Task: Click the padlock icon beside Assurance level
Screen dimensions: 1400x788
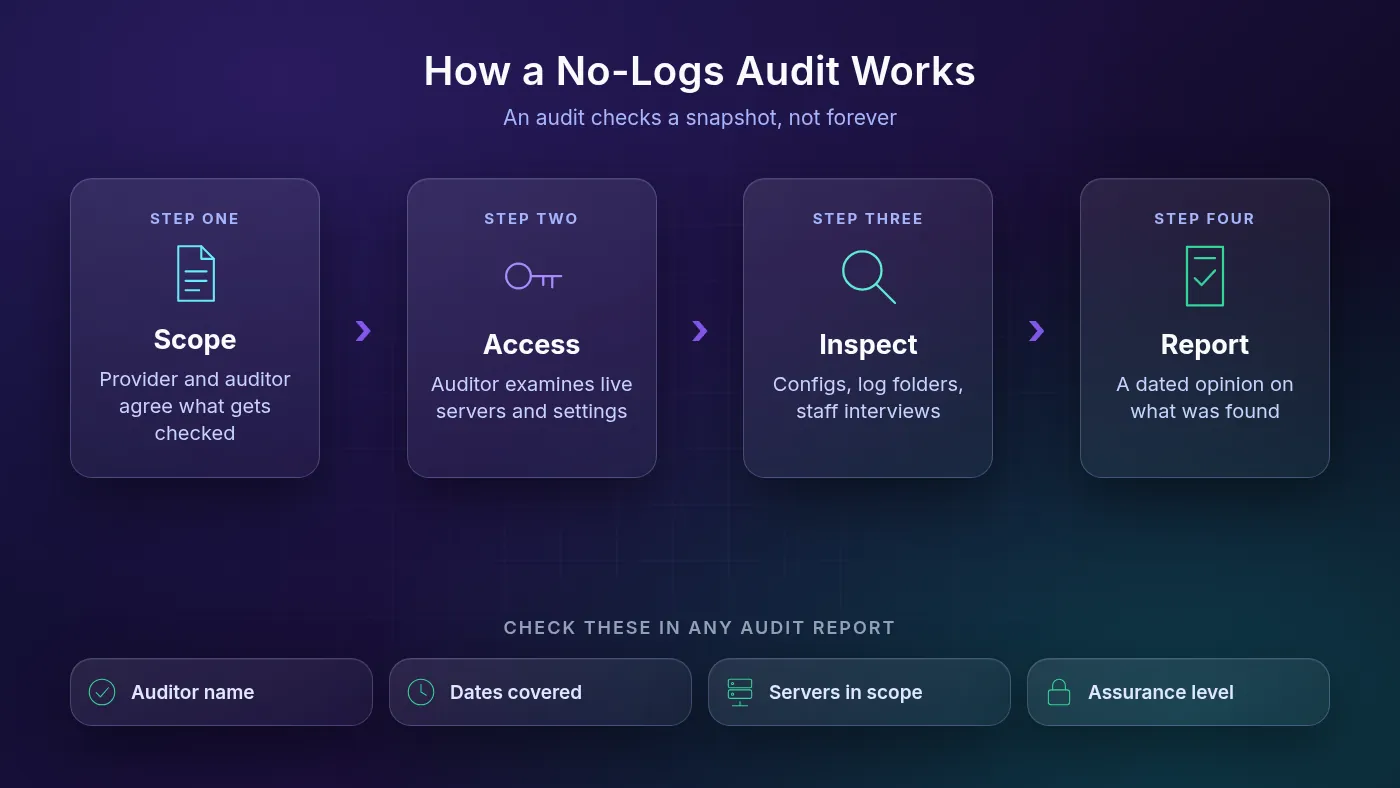Action: 1058,692
